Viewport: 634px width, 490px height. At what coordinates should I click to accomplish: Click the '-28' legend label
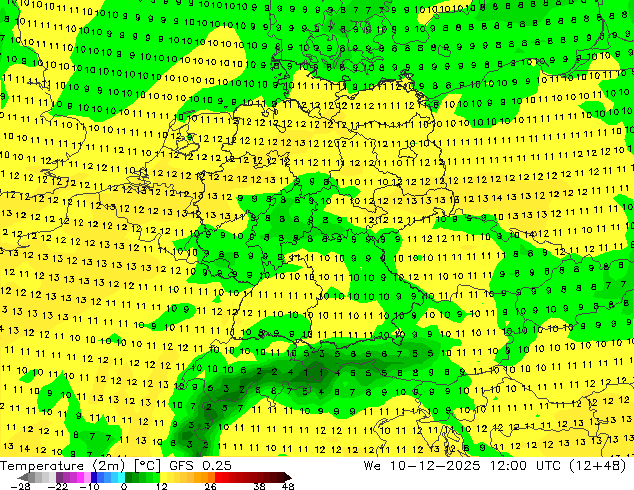(20, 486)
